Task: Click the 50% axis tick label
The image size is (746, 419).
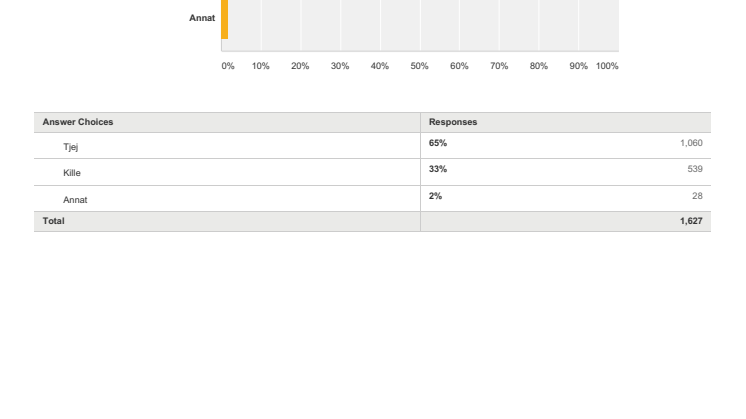Action: pyautogui.click(x=420, y=66)
